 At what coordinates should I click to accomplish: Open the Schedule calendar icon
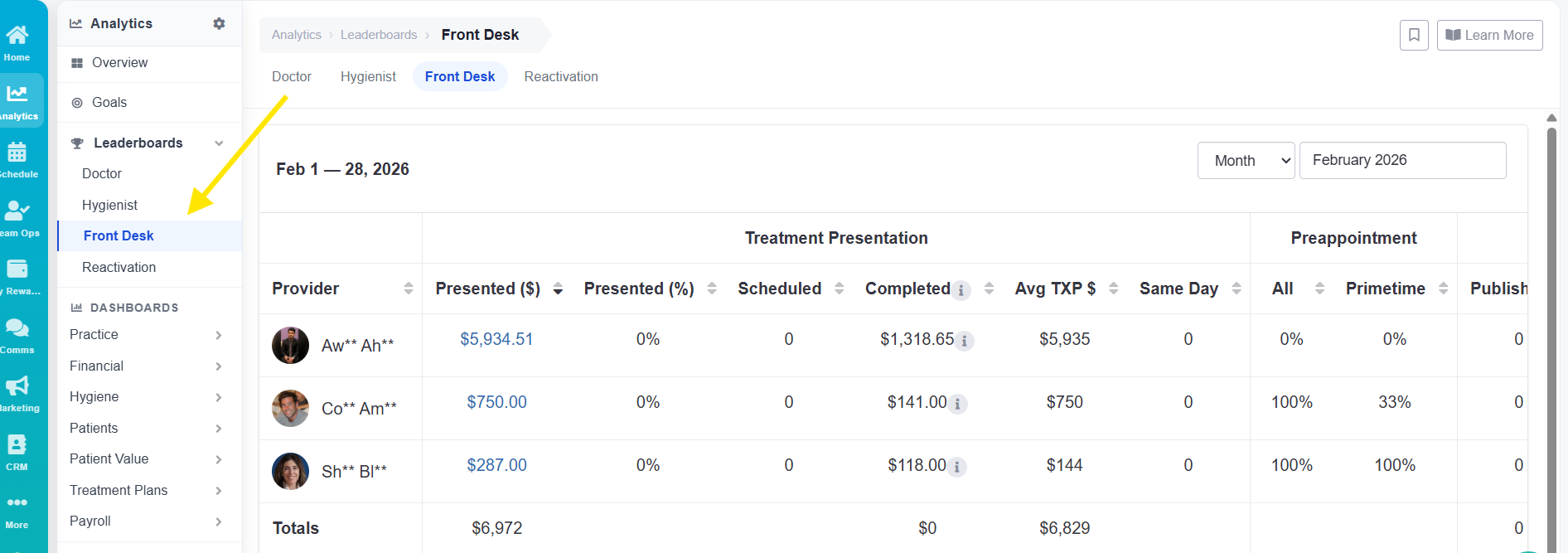(x=17, y=153)
